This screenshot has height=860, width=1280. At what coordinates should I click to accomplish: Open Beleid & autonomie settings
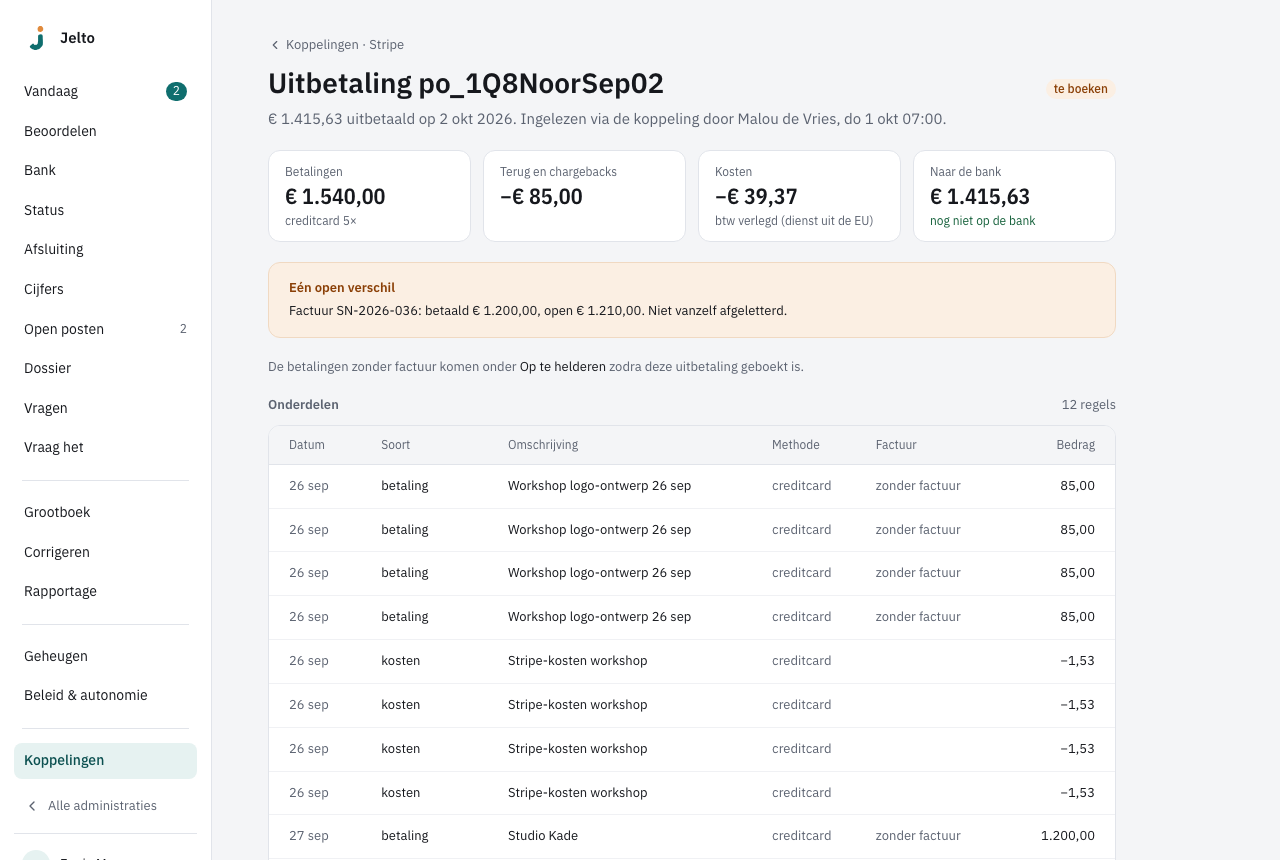click(x=105, y=695)
